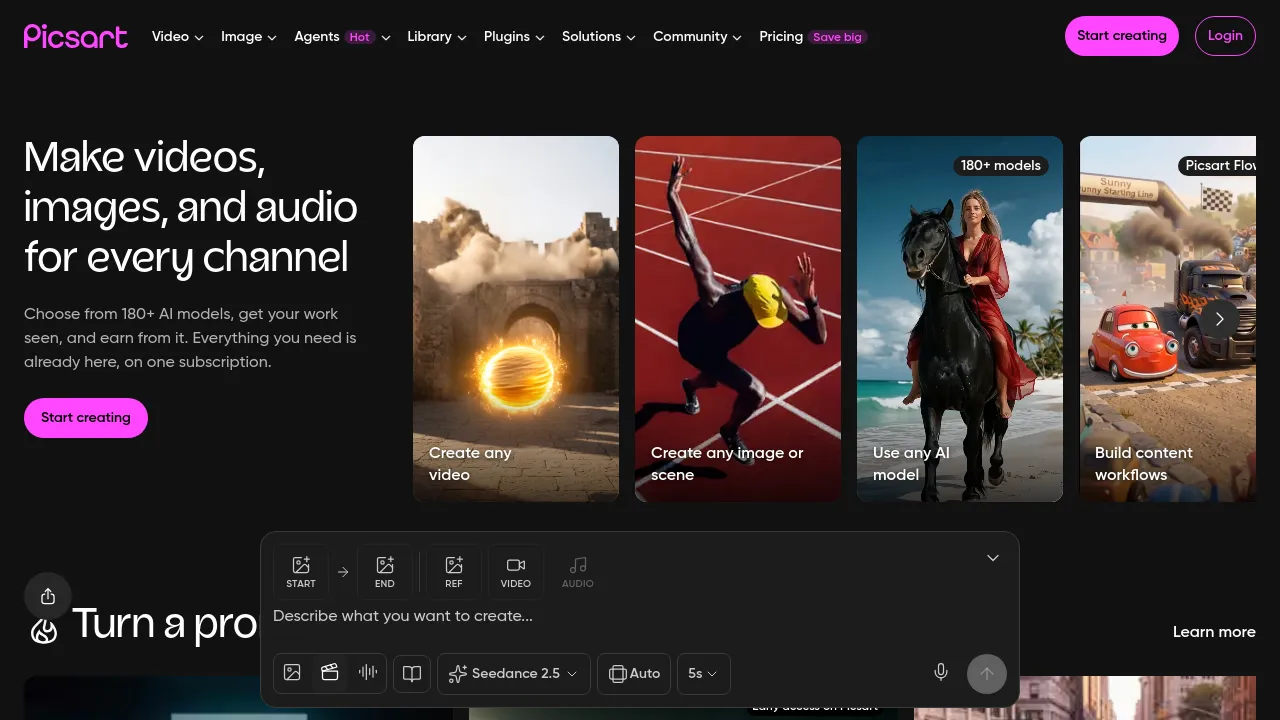
Task: Open the Video menu
Action: [x=178, y=37]
